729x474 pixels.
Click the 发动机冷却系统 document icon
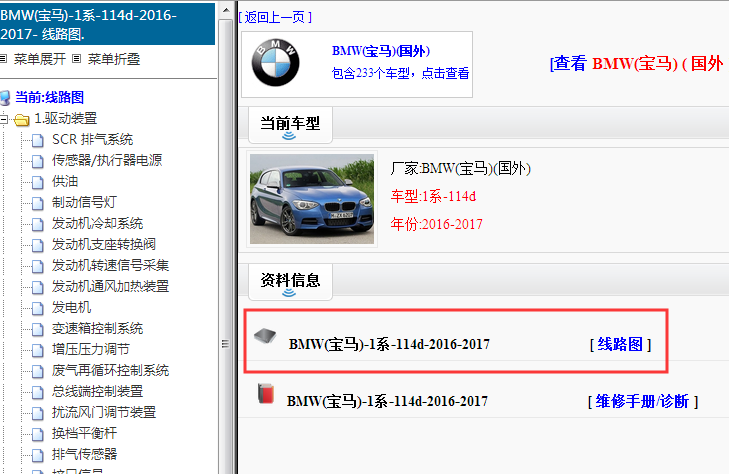pos(38,224)
